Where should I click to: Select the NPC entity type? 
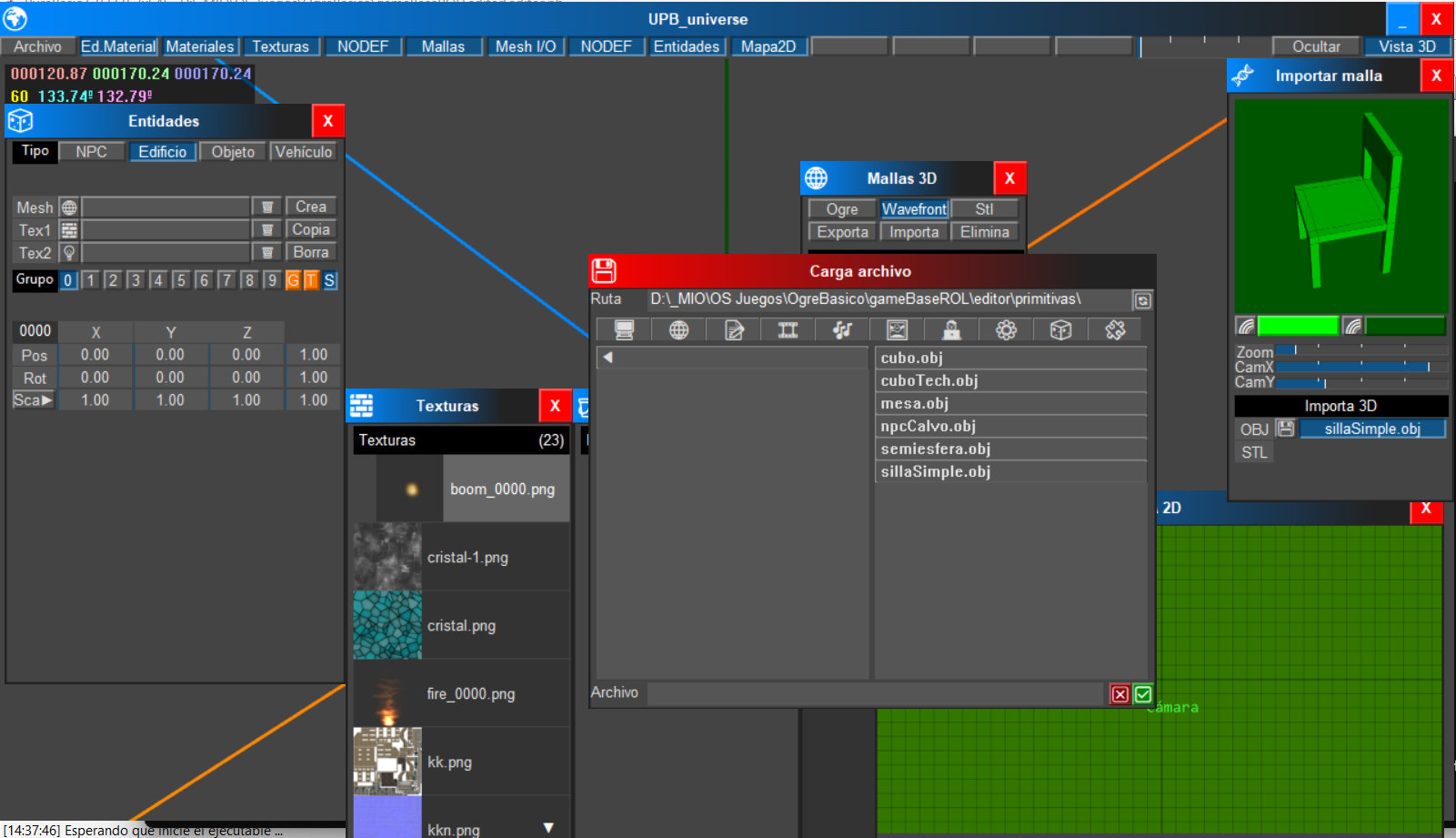[x=91, y=152]
